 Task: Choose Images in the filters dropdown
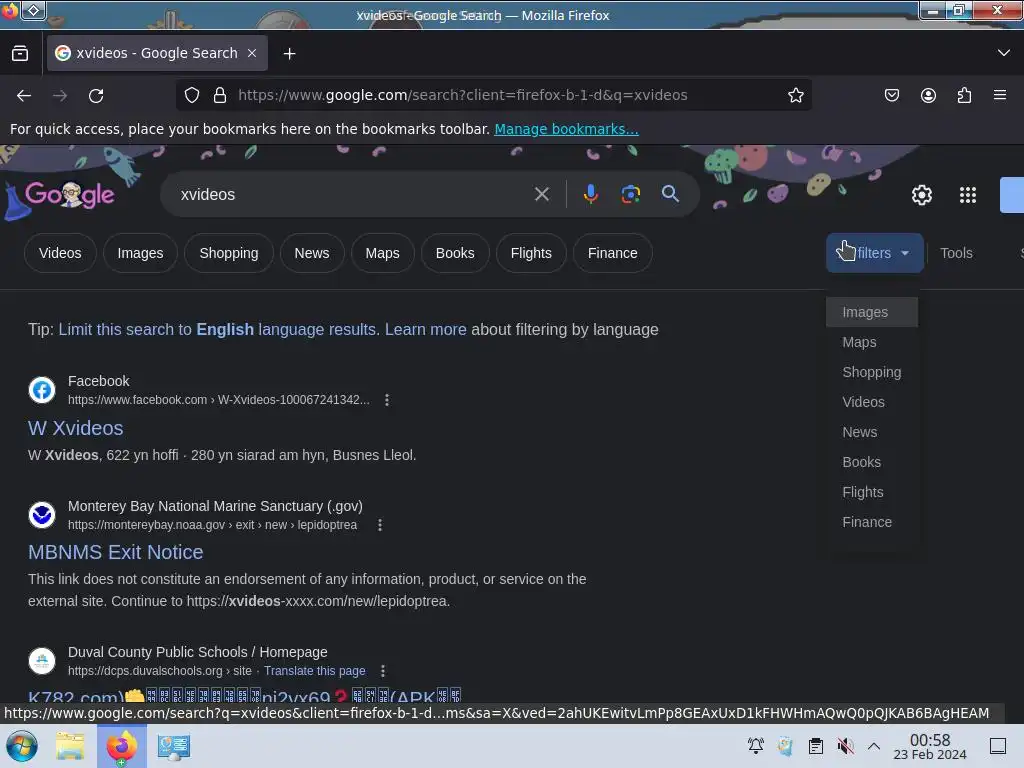coord(872,312)
